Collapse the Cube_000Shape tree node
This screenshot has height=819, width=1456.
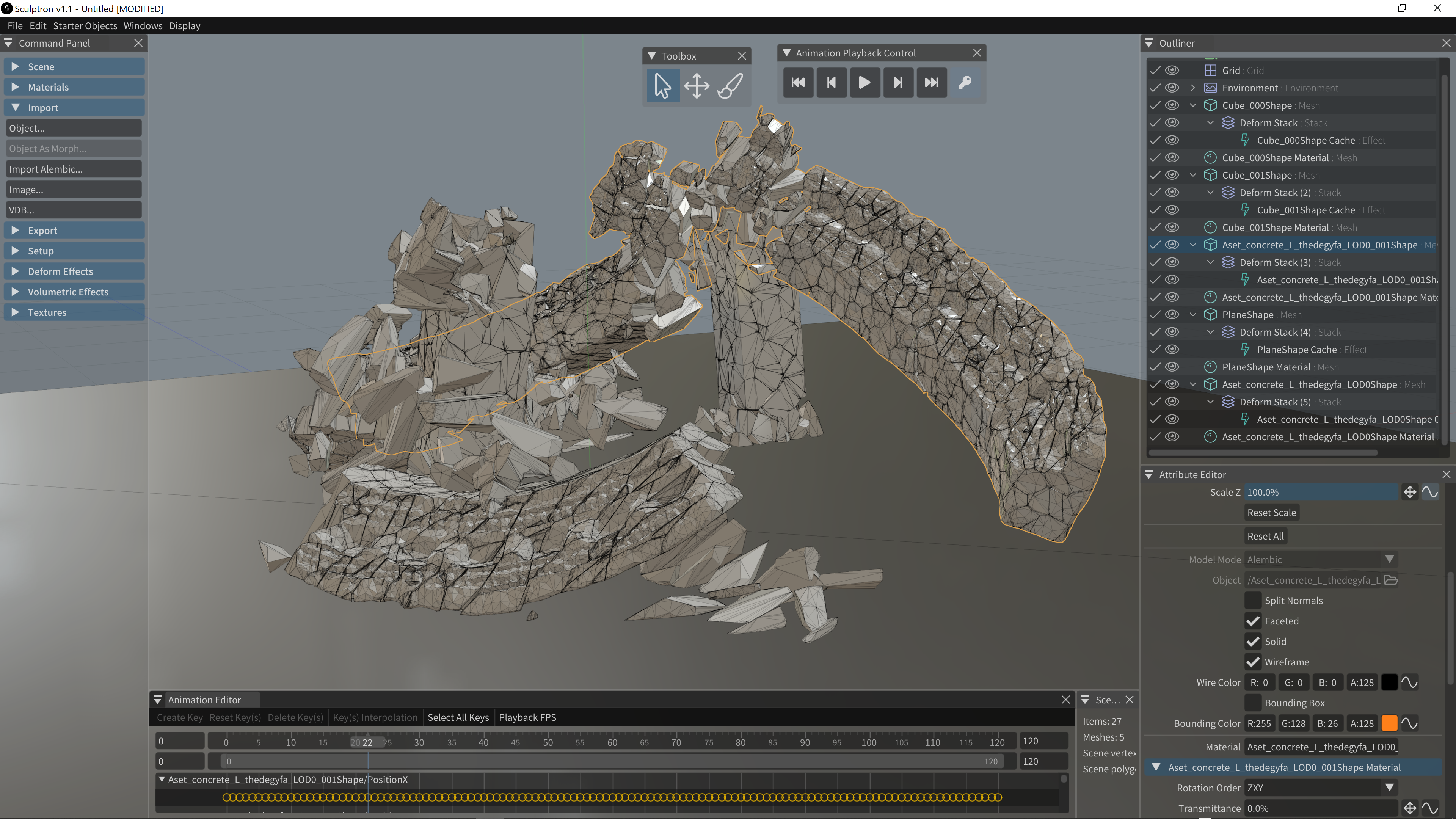[x=1192, y=105]
